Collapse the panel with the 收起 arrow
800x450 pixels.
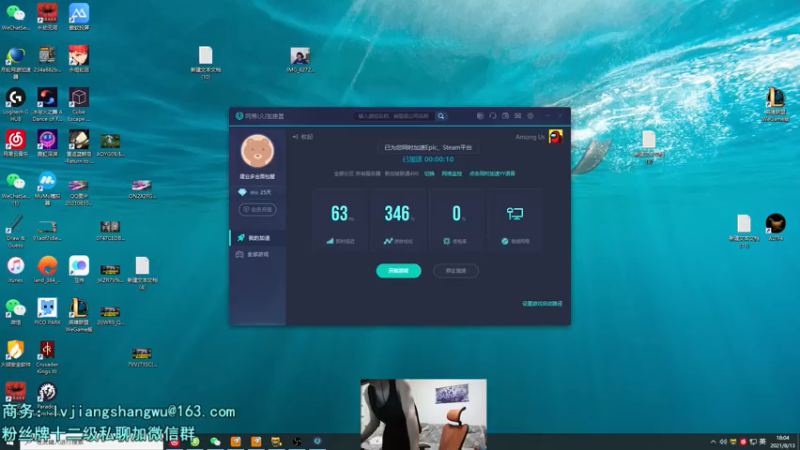click(303, 137)
